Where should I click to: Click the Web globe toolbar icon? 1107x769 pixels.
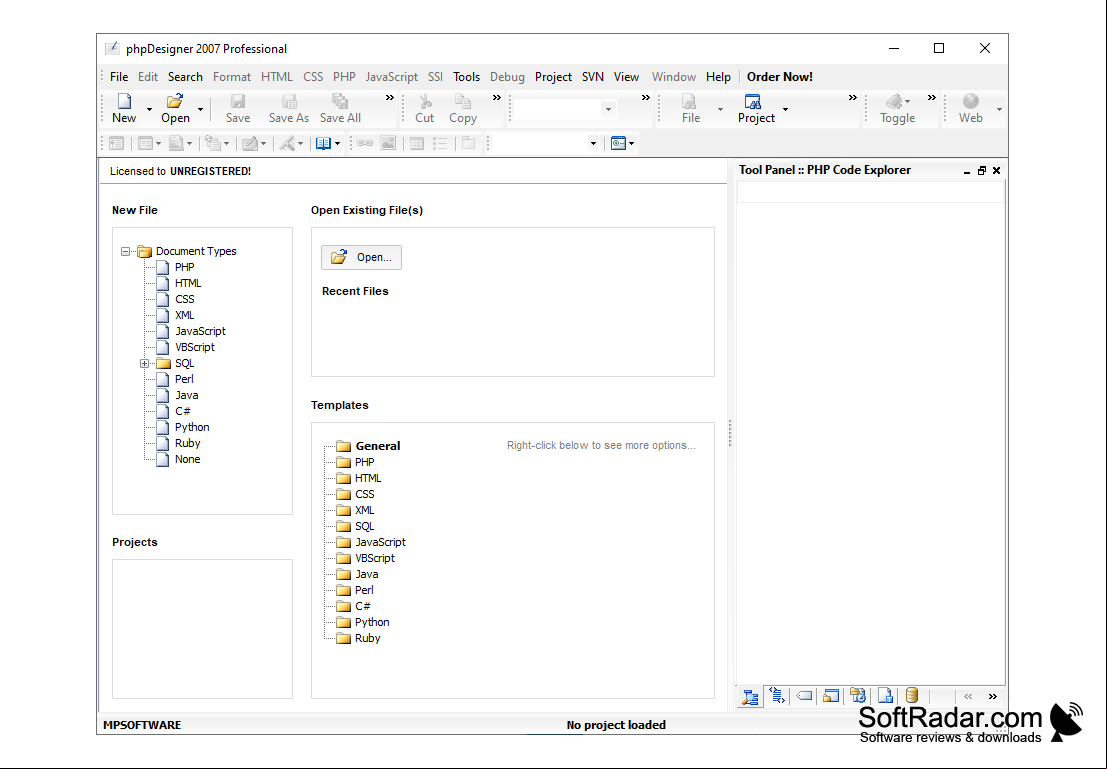pos(971,102)
